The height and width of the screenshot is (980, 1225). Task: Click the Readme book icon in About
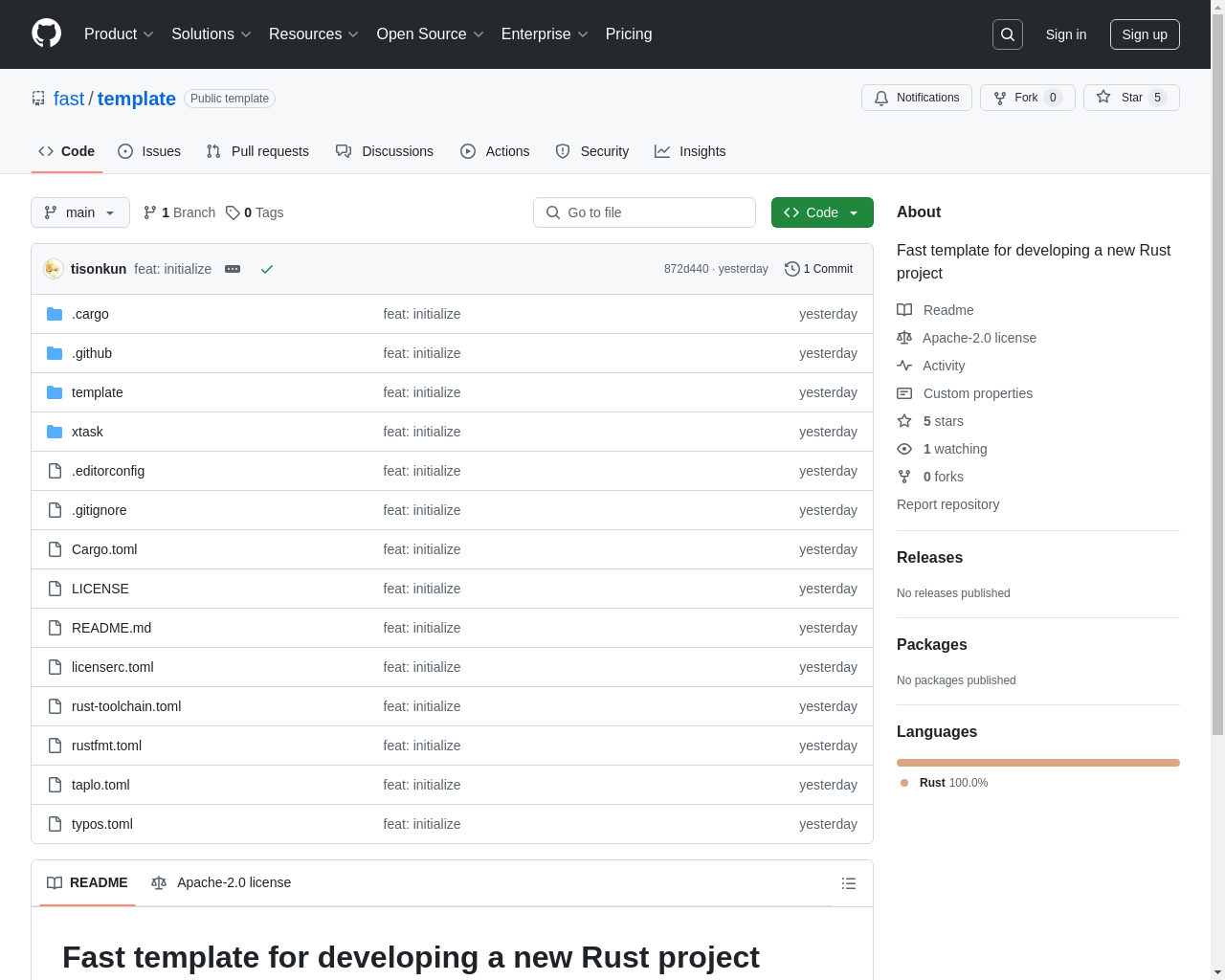click(x=904, y=310)
